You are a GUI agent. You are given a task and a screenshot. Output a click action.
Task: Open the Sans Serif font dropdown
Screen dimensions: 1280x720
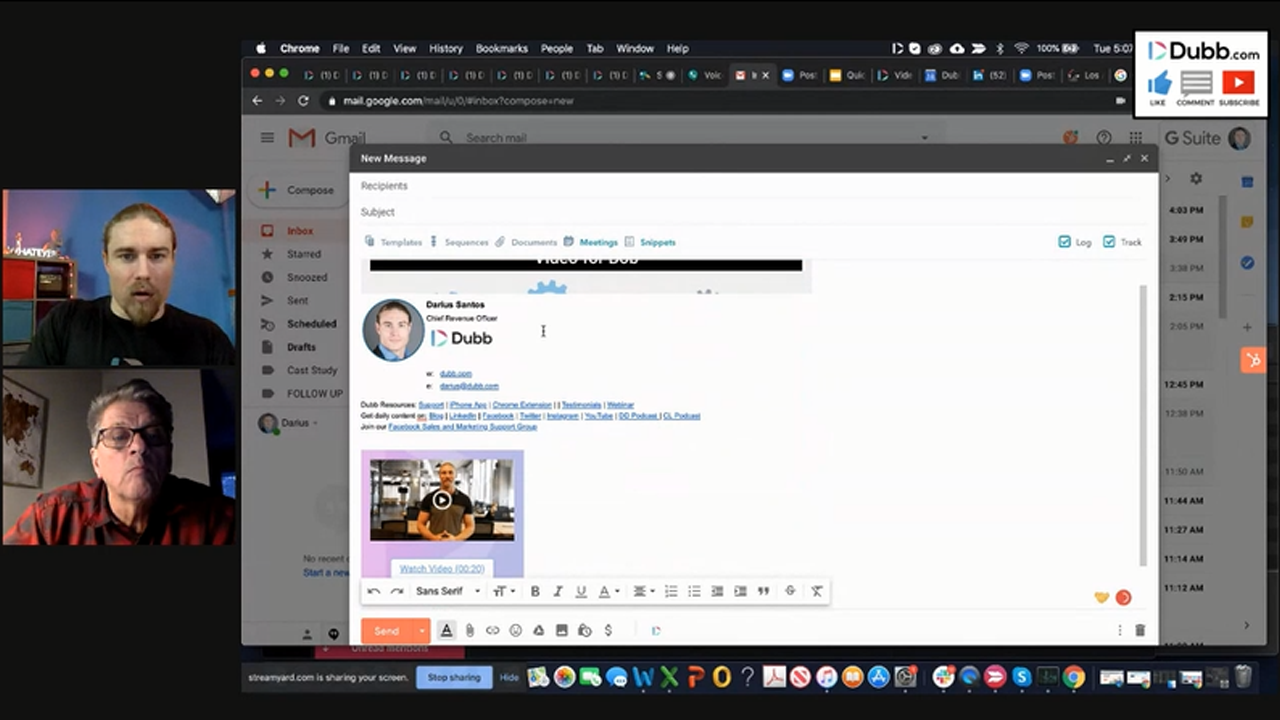(x=448, y=591)
